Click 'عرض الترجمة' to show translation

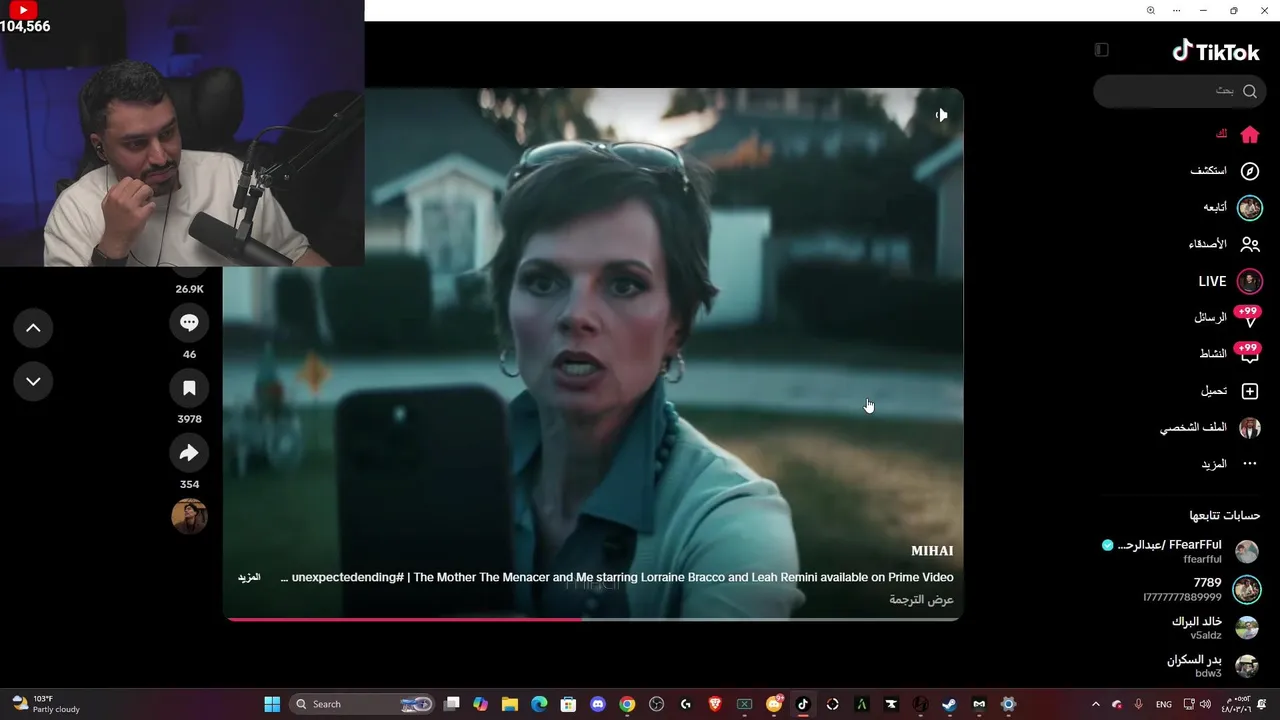pos(921,600)
